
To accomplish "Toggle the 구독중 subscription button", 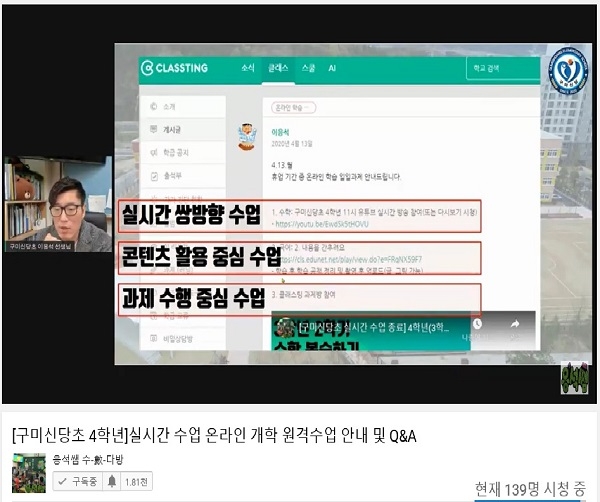I will 75,482.
